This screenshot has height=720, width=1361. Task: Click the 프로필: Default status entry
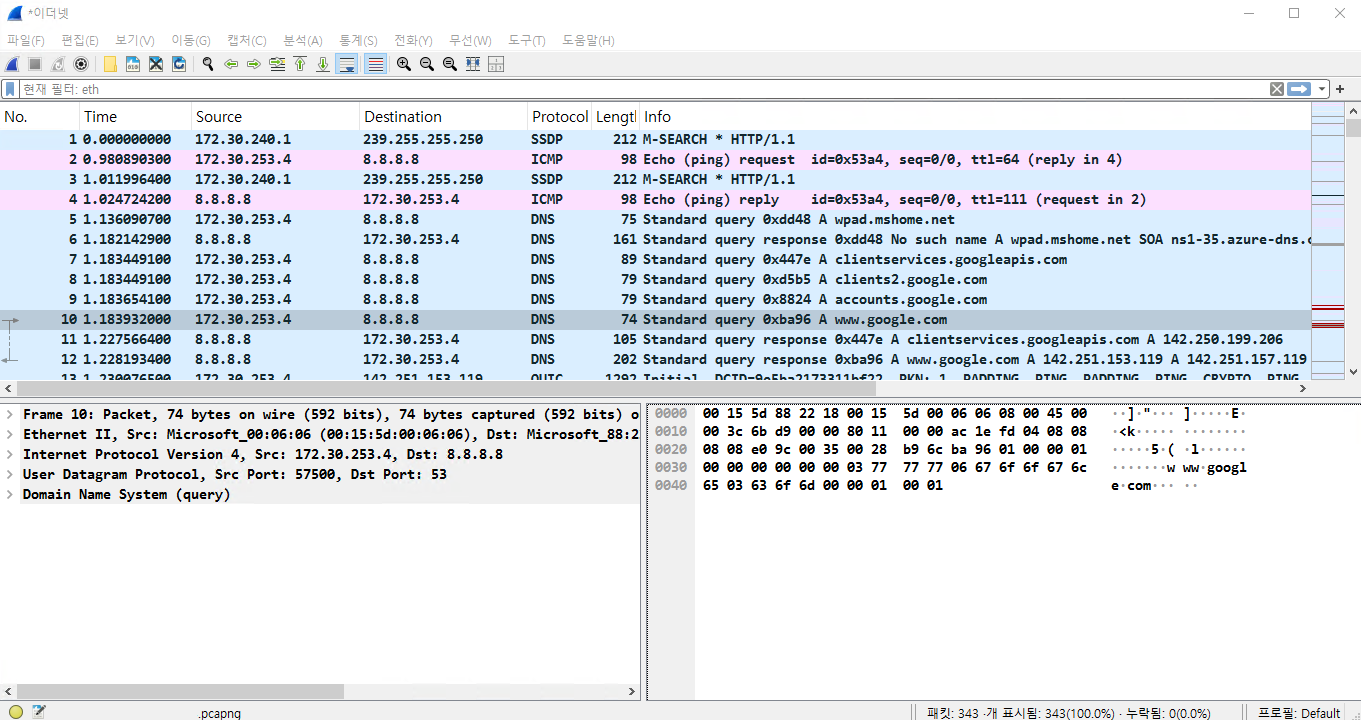point(1298,713)
